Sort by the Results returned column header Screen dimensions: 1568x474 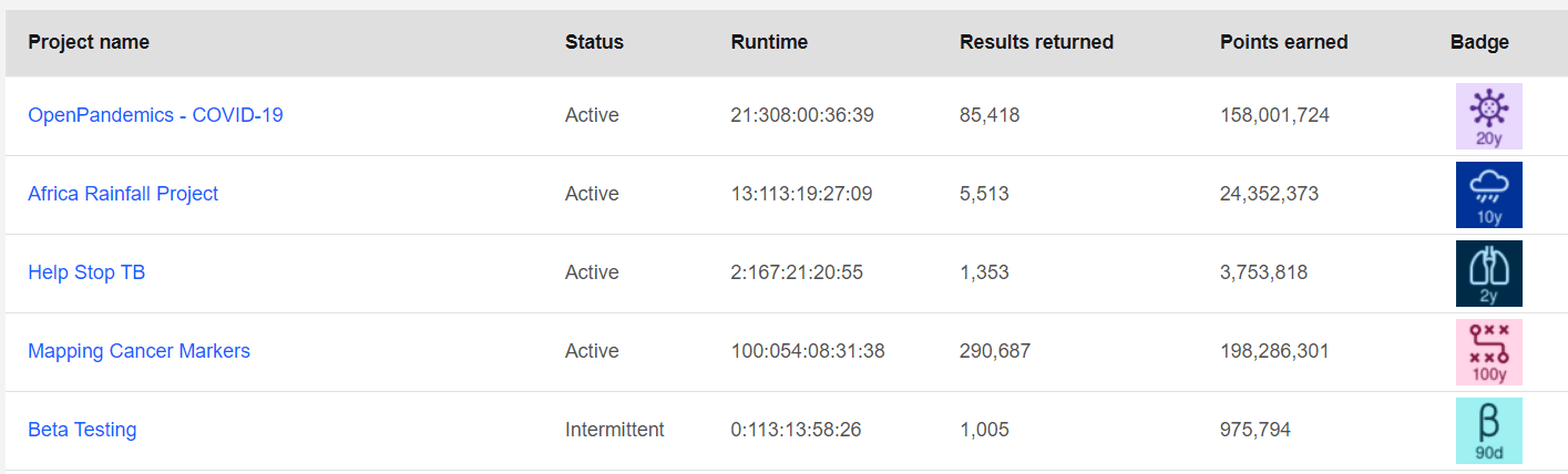(x=1037, y=42)
